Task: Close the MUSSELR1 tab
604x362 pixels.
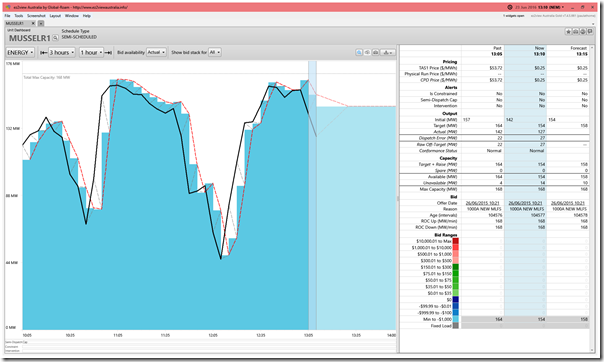Action: [33, 23]
